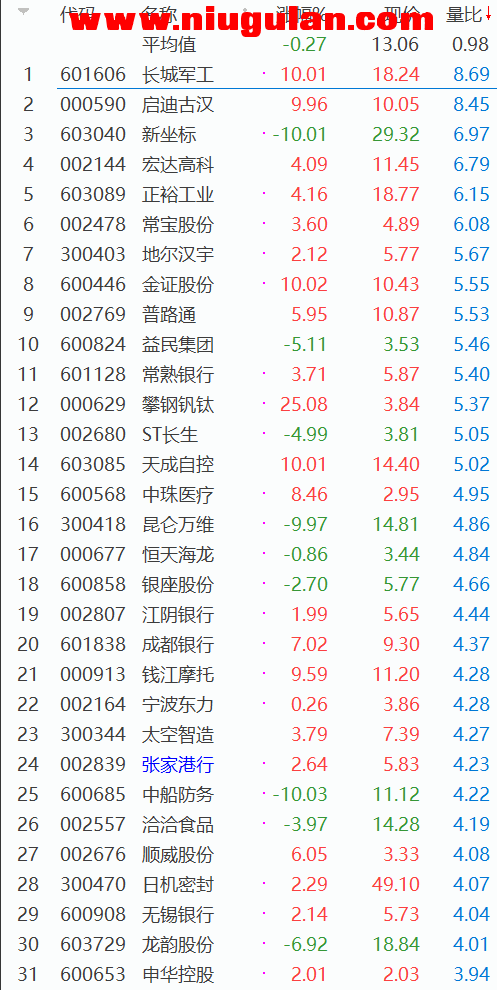This screenshot has height=990, width=497.
Task: Select stock 无锡银行
Action: click(178, 915)
